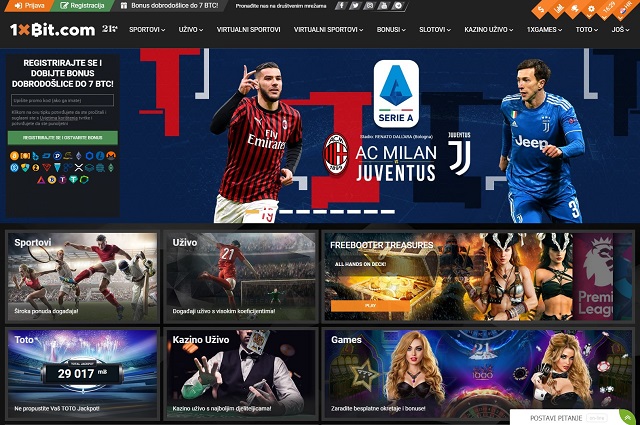Image resolution: width=640 pixels, height=425 pixels.
Task: Select the Bitcoin currency icon
Action: (14, 156)
